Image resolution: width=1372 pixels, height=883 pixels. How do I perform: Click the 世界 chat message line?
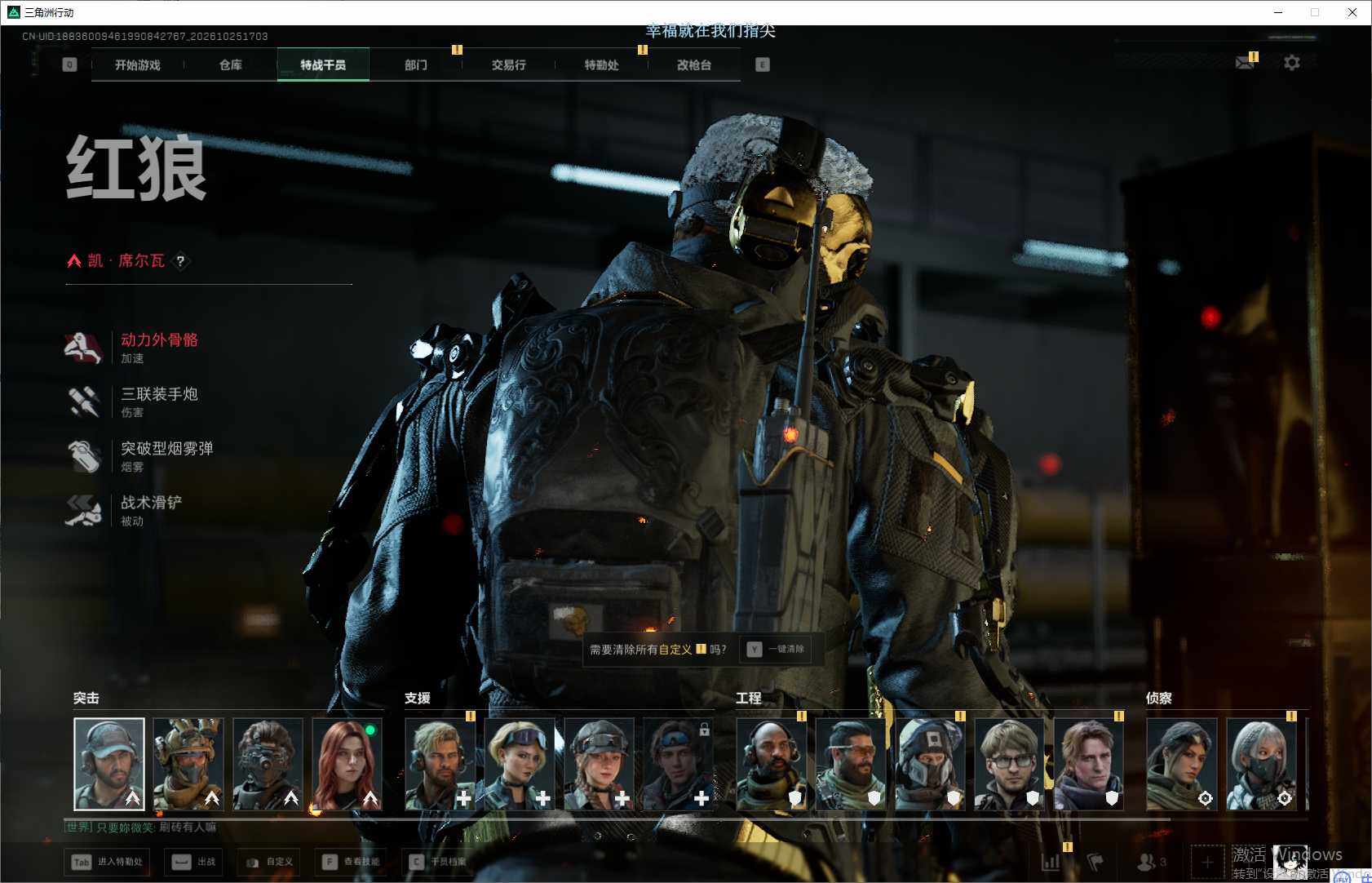point(140,828)
